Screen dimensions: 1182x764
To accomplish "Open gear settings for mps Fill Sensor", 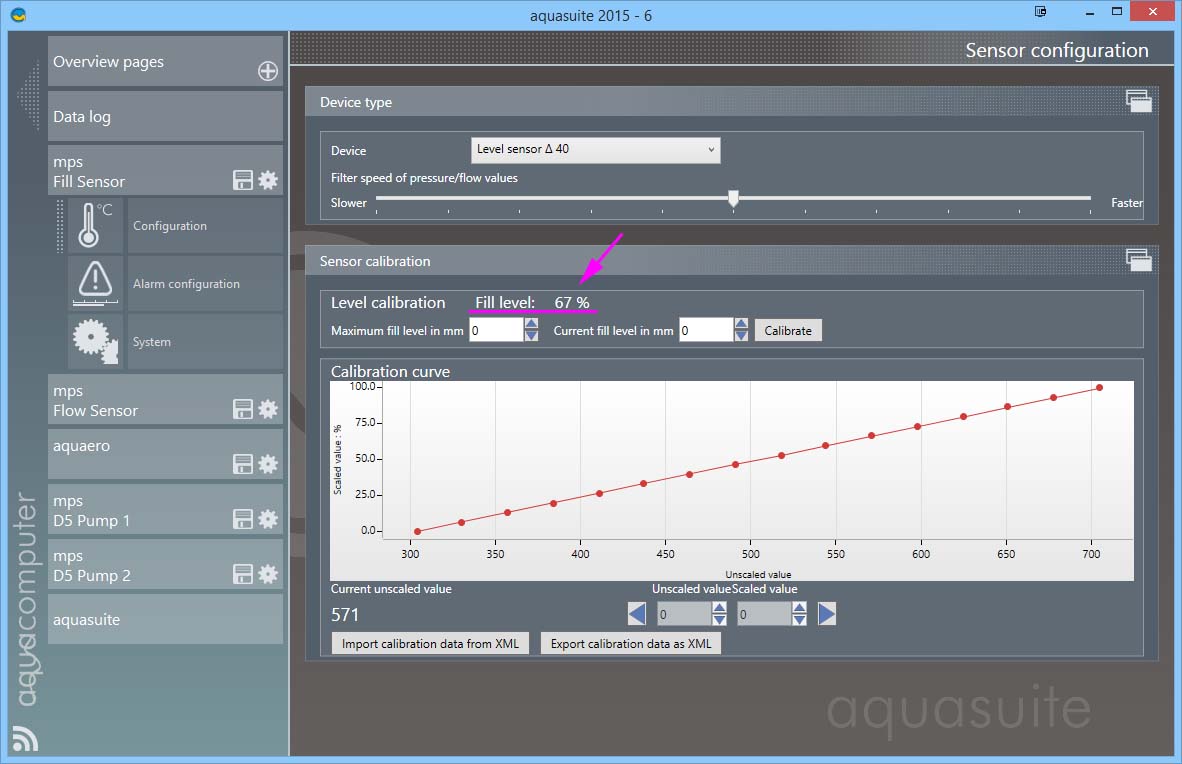I will pos(268,180).
